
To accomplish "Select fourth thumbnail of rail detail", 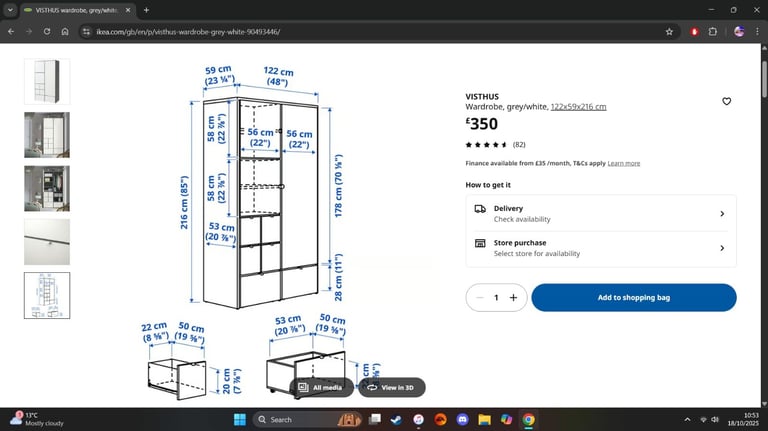I will [47, 241].
